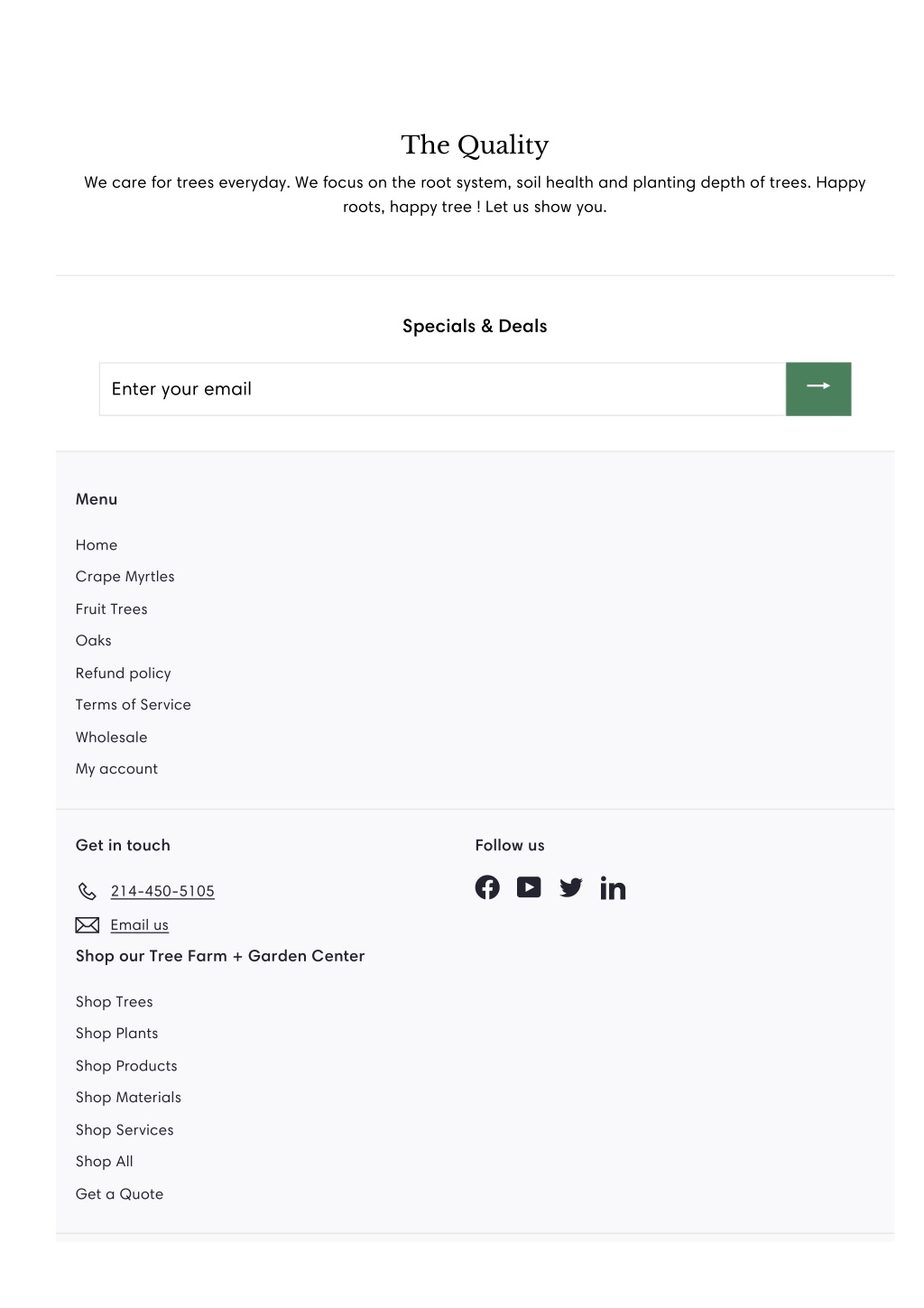Open the Facebook social icon
The width and height of the screenshot is (924, 1308).
[487, 887]
